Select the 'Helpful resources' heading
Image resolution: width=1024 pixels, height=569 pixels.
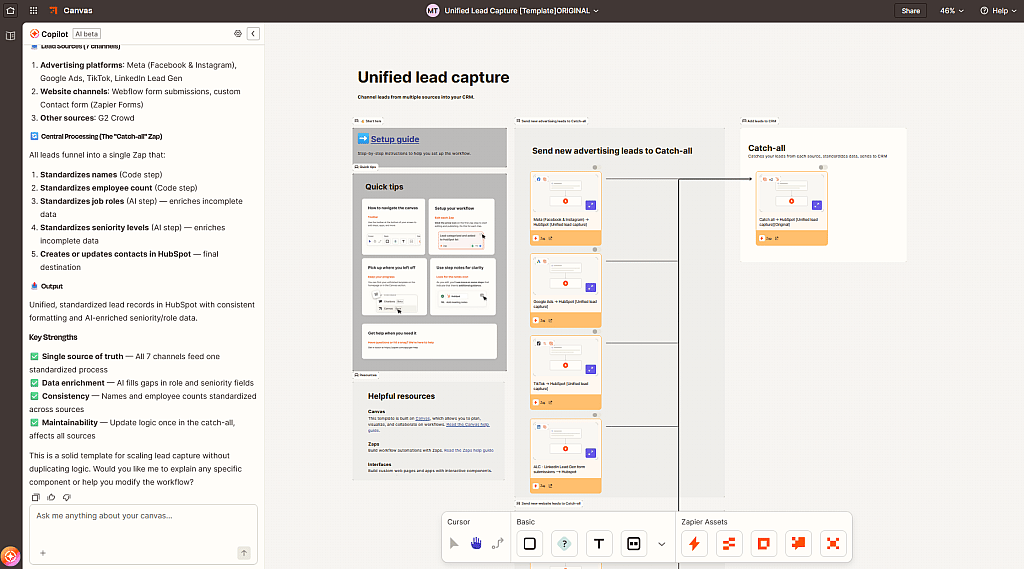tap(401, 396)
